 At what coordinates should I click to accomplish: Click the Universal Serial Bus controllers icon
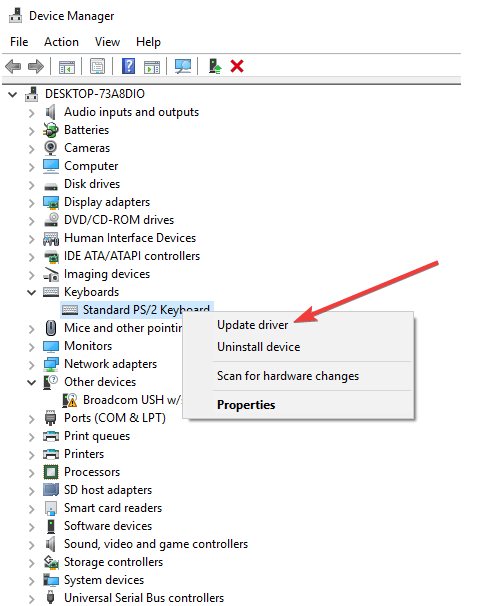50,597
